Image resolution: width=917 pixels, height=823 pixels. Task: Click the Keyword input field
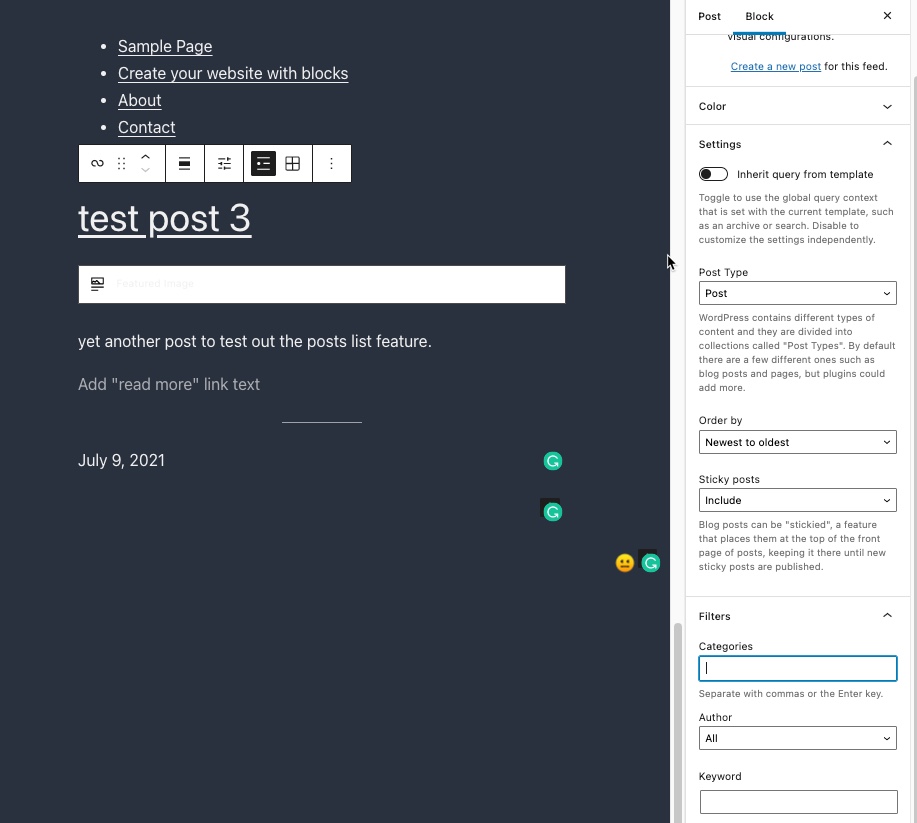(798, 801)
